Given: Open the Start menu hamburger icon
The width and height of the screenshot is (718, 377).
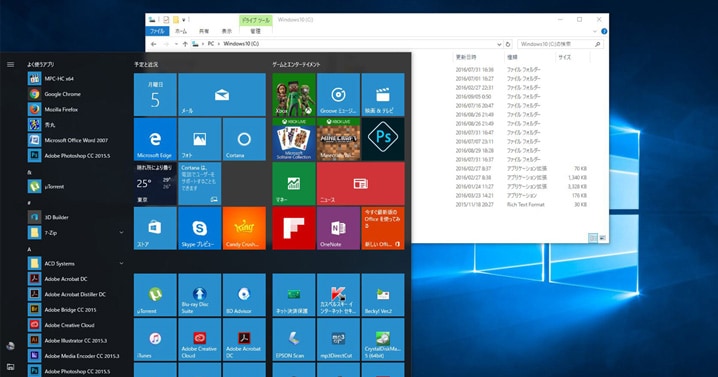Looking at the screenshot, I should (10, 65).
